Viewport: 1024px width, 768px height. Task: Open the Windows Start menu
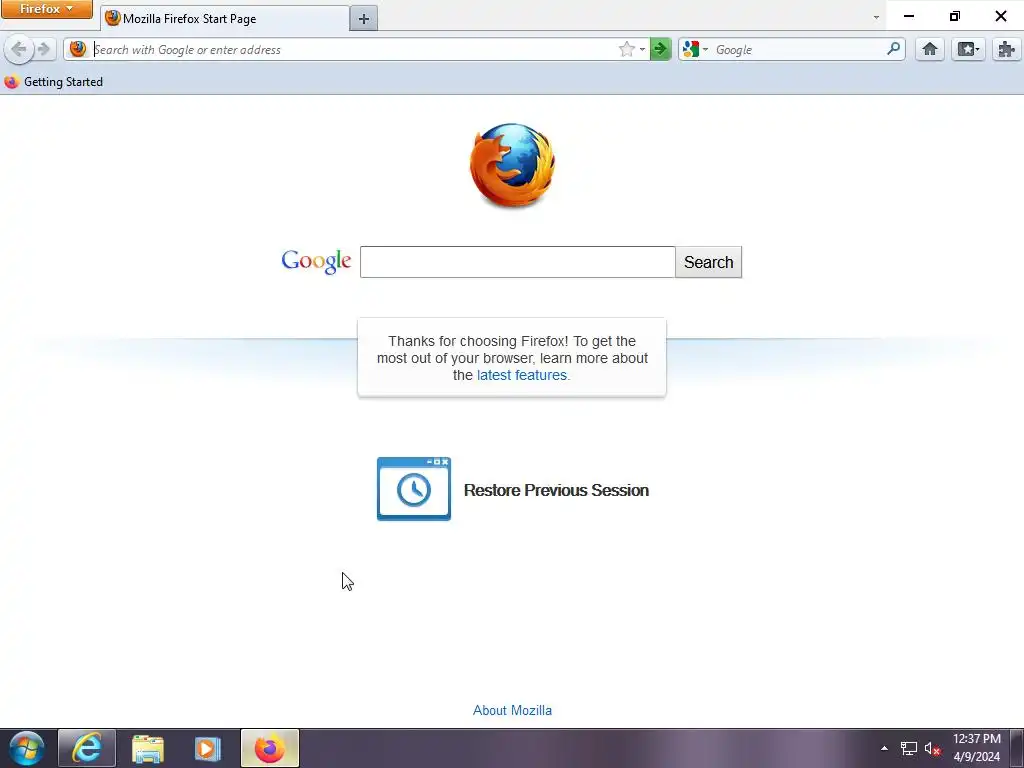(27, 748)
